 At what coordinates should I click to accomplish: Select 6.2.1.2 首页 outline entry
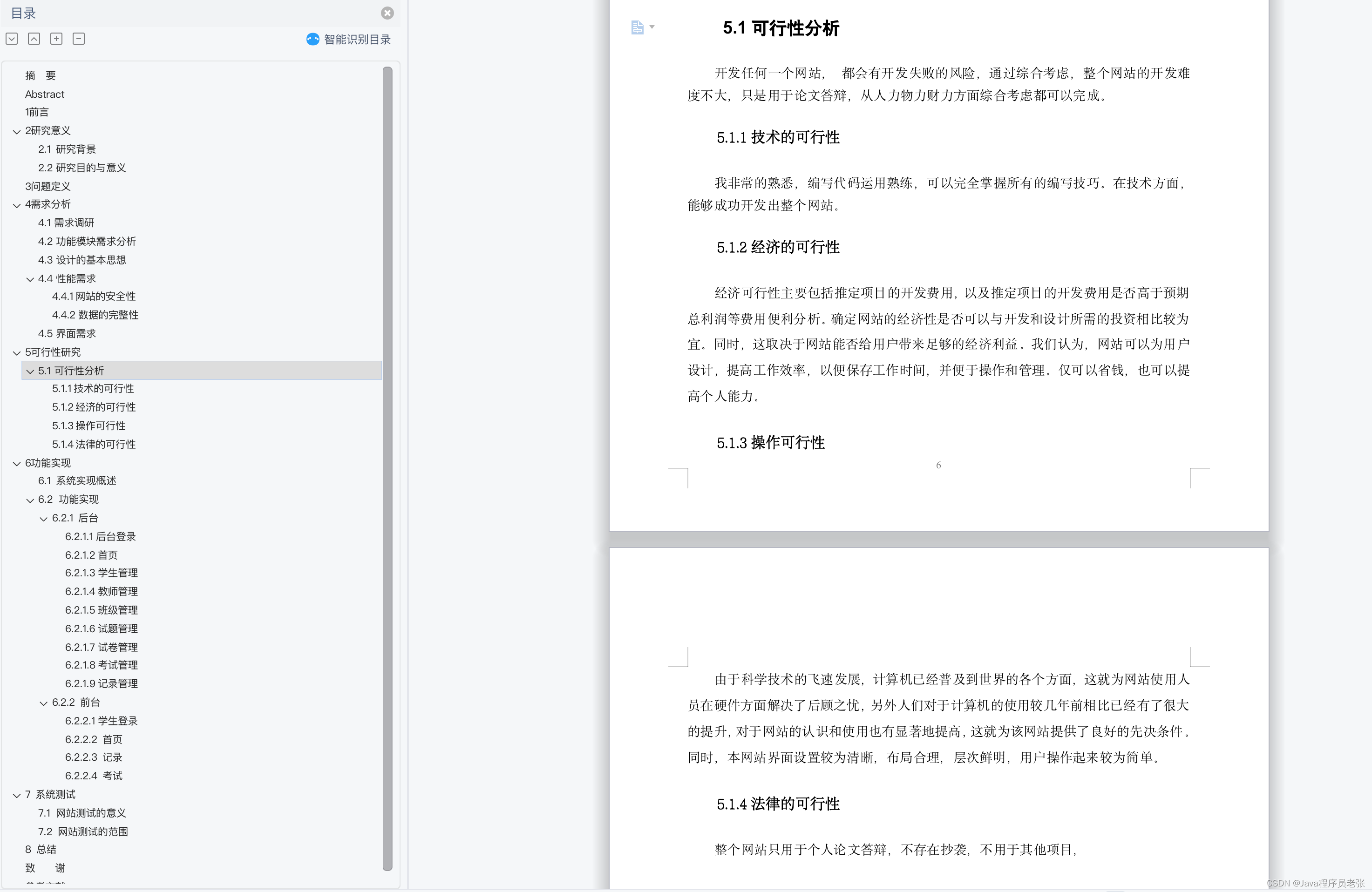pos(91,555)
